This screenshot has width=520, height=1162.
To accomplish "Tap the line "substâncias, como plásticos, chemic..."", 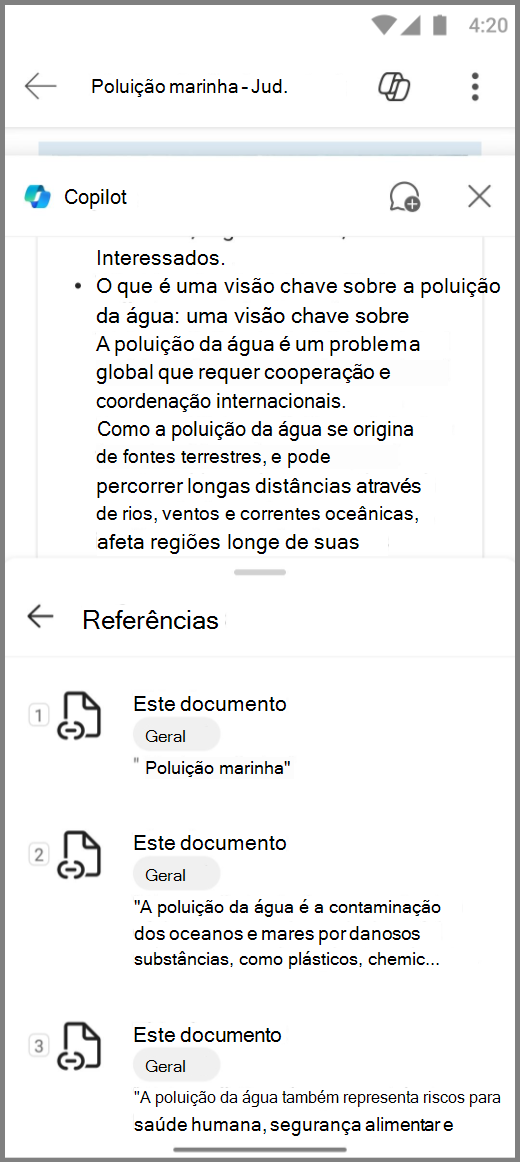I will 287,960.
